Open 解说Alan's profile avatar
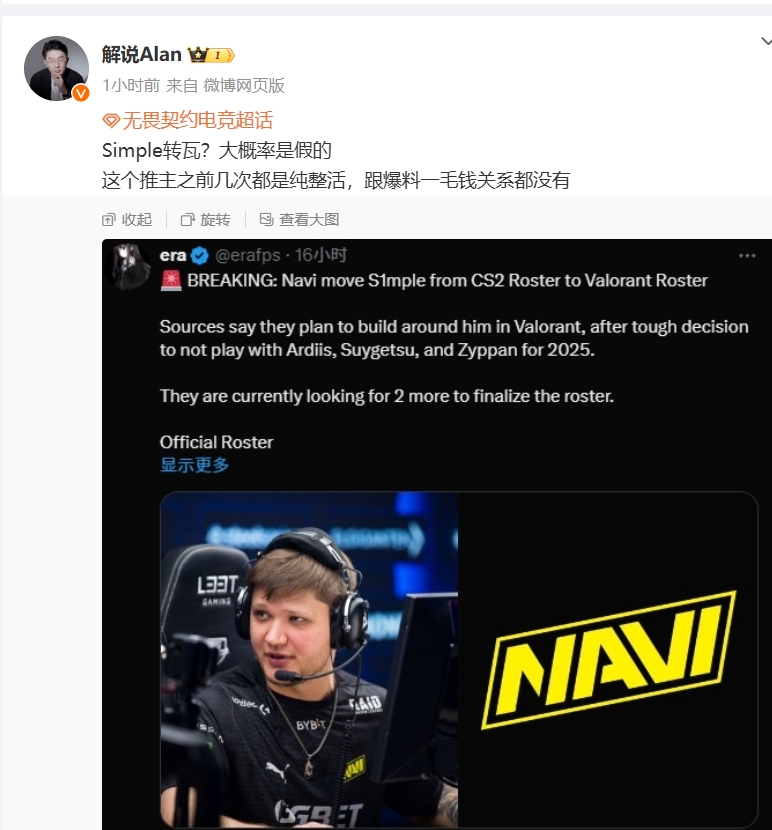Image resolution: width=772 pixels, height=830 pixels. (57, 68)
